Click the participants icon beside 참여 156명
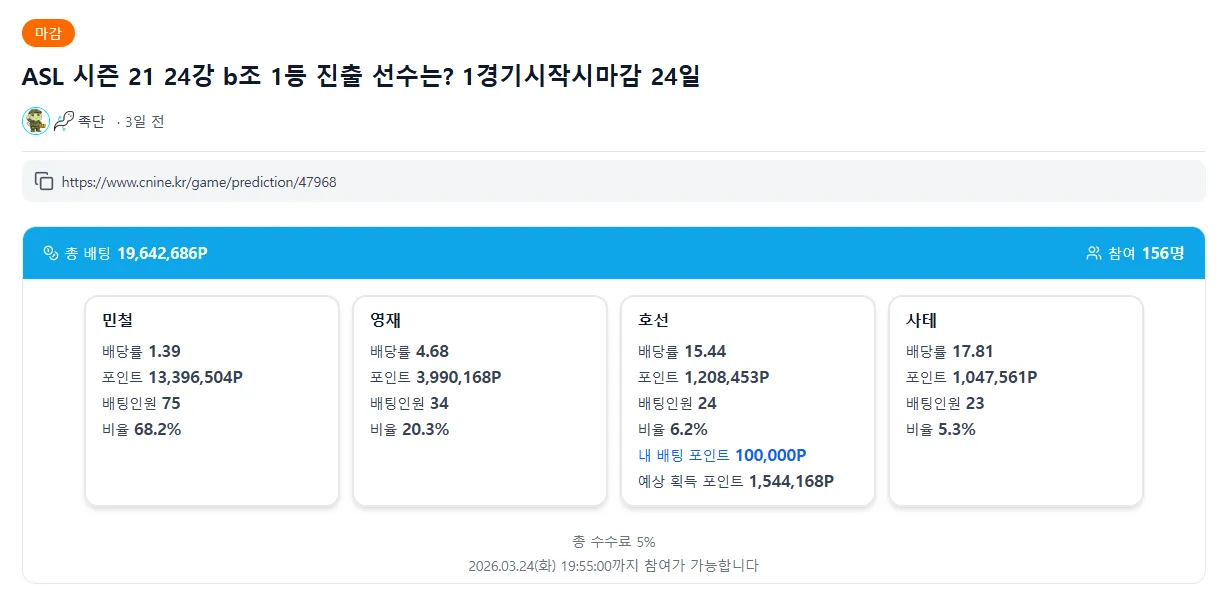The image size is (1229, 604). pyautogui.click(x=1094, y=255)
